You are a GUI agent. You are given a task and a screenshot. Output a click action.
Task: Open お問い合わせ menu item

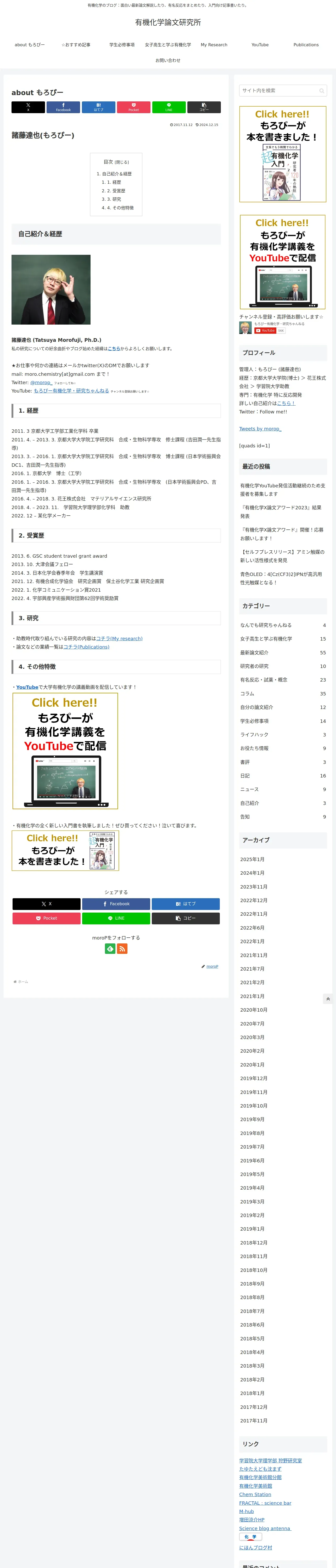[x=168, y=60]
